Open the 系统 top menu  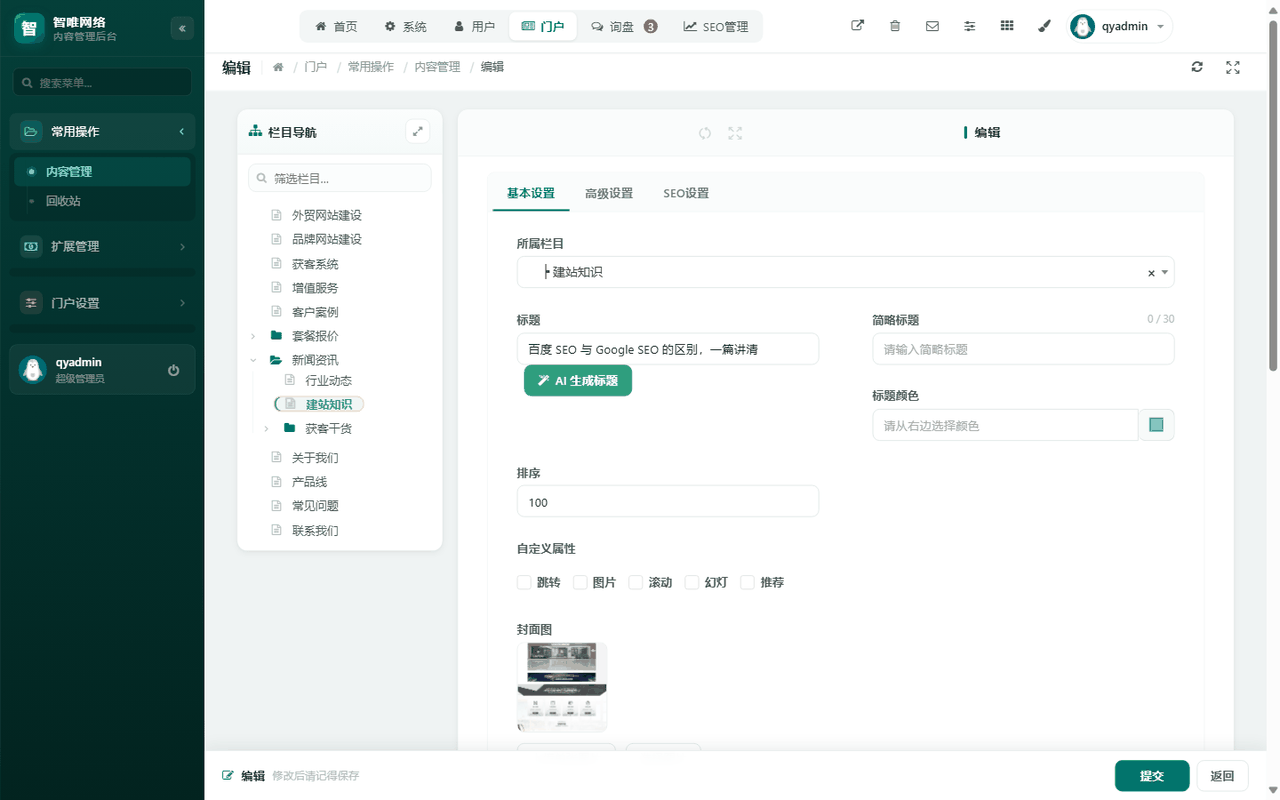coord(406,26)
